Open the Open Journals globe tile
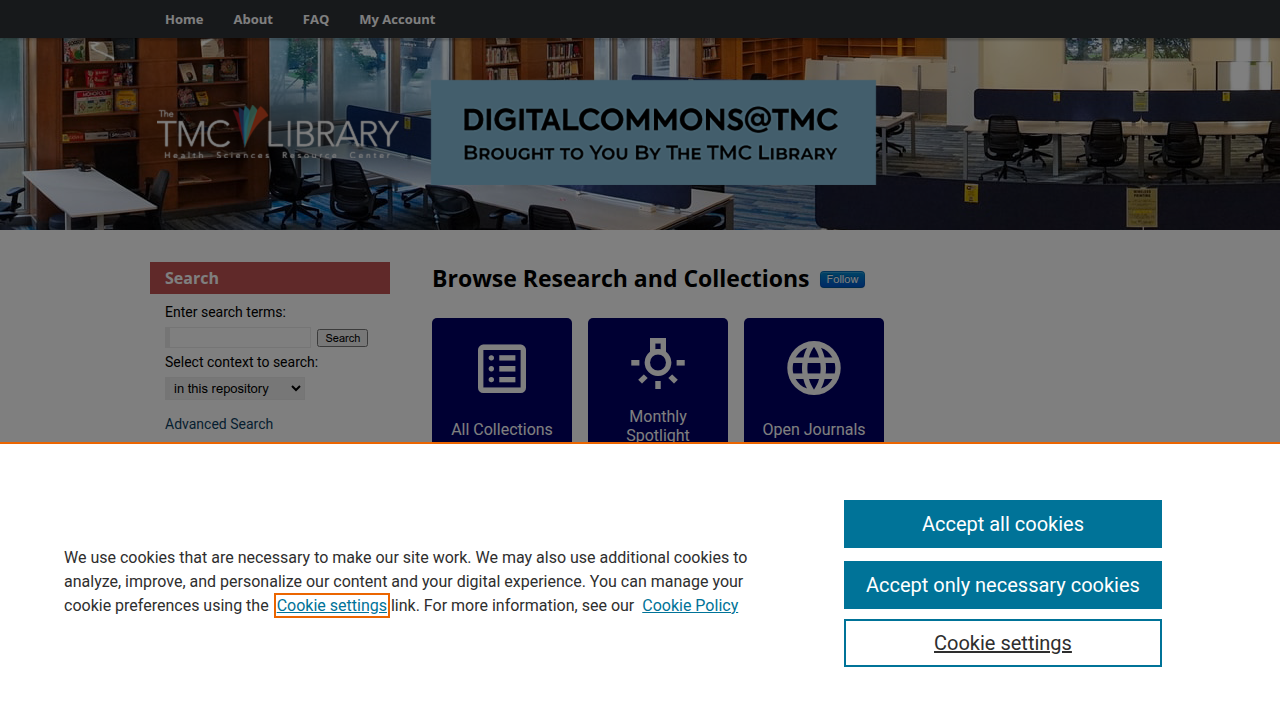The height and width of the screenshot is (720, 1280). click(814, 380)
